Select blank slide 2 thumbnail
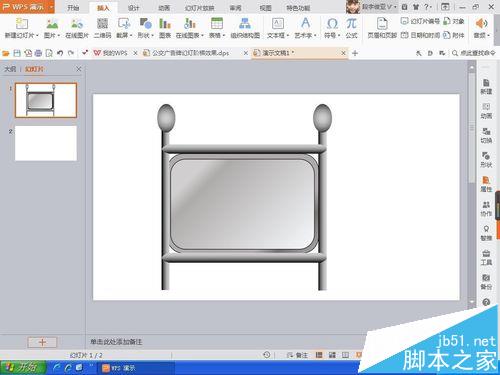500x375 pixels. [46, 143]
